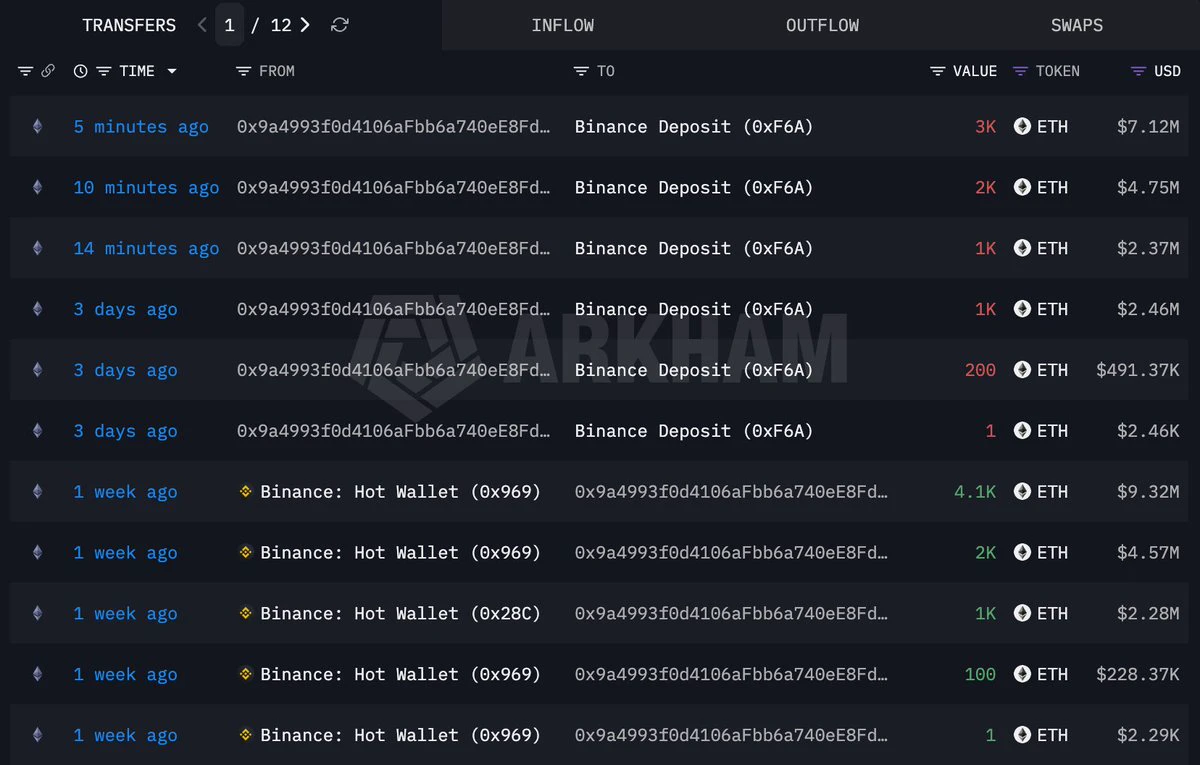Screen dimensions: 1200x765
Task: Click the green 100 value amount
Action: pos(980,674)
